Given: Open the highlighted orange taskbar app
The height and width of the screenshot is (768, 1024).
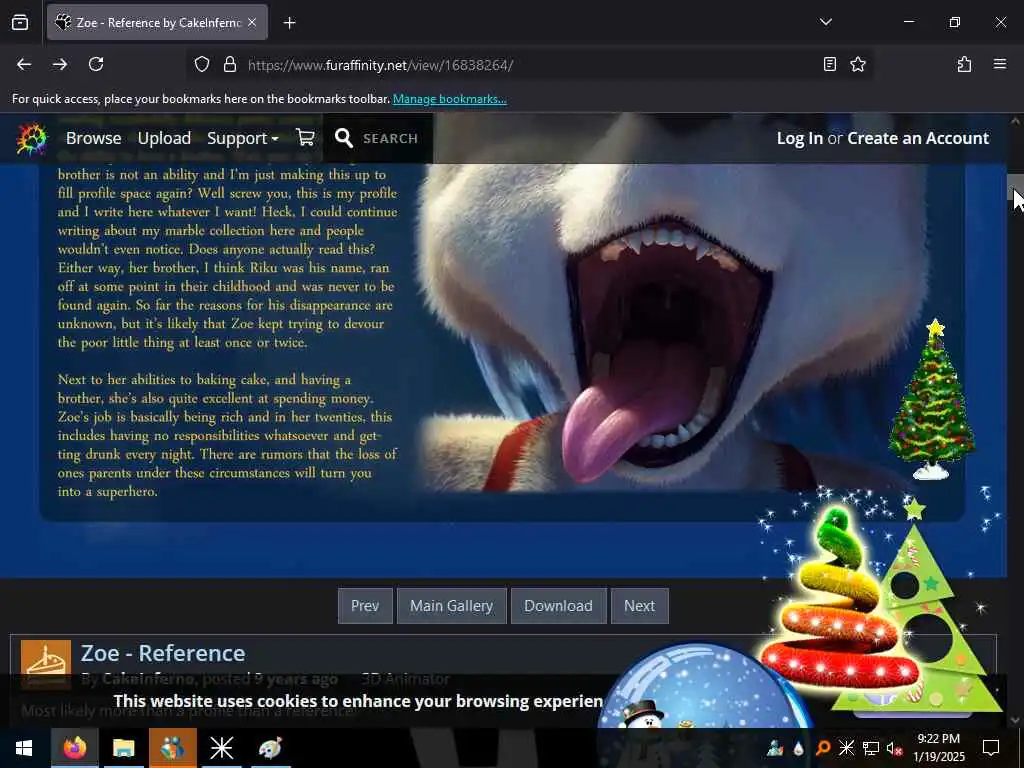Looking at the screenshot, I should [x=172, y=748].
